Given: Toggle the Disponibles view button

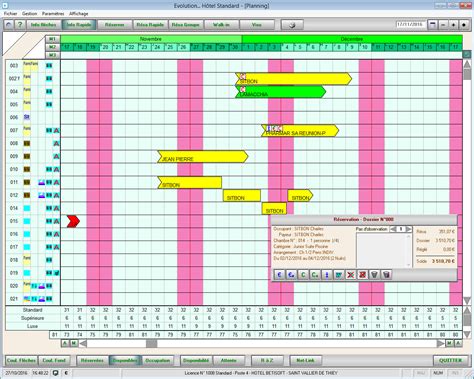Looking at the screenshot, I should [125, 360].
